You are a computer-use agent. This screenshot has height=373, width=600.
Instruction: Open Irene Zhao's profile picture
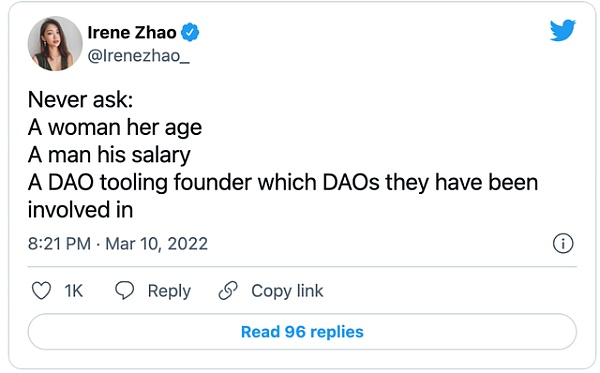(x=55, y=43)
